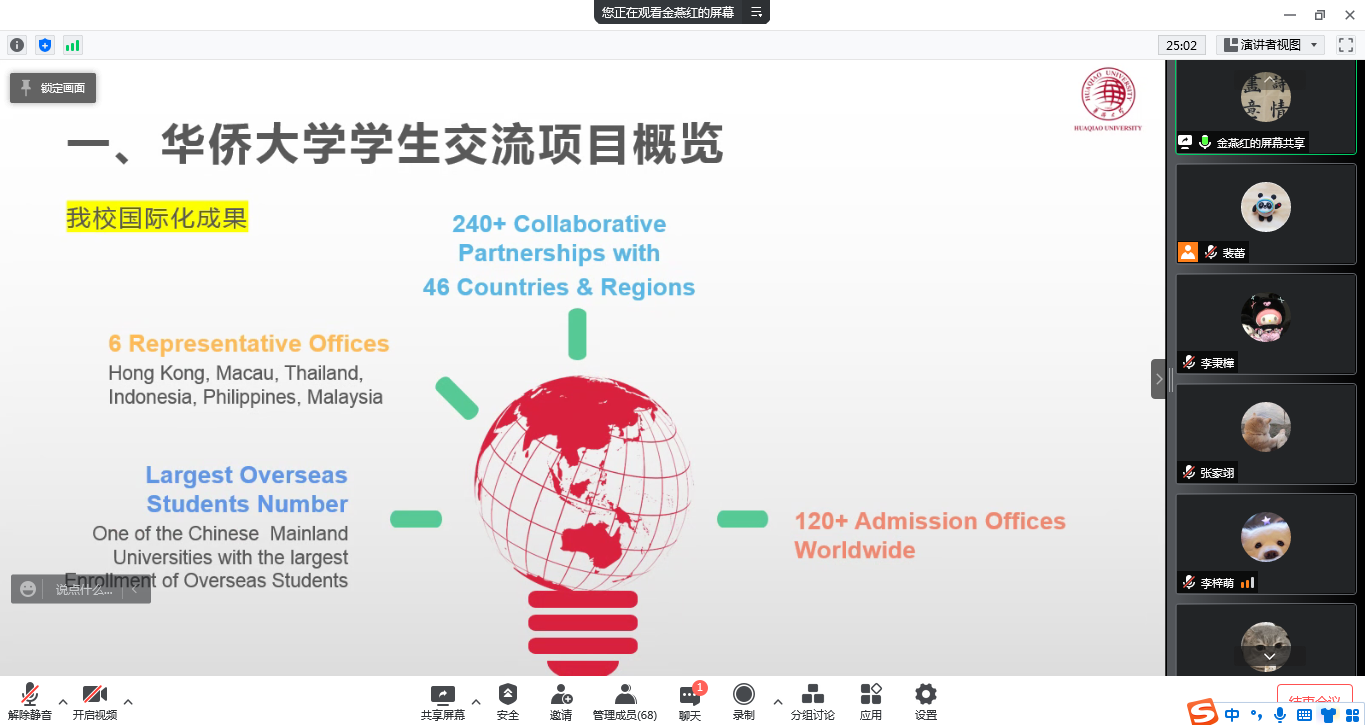Toggle the 锁定画面 pin button
This screenshot has width=1365, height=725.
[x=53, y=88]
